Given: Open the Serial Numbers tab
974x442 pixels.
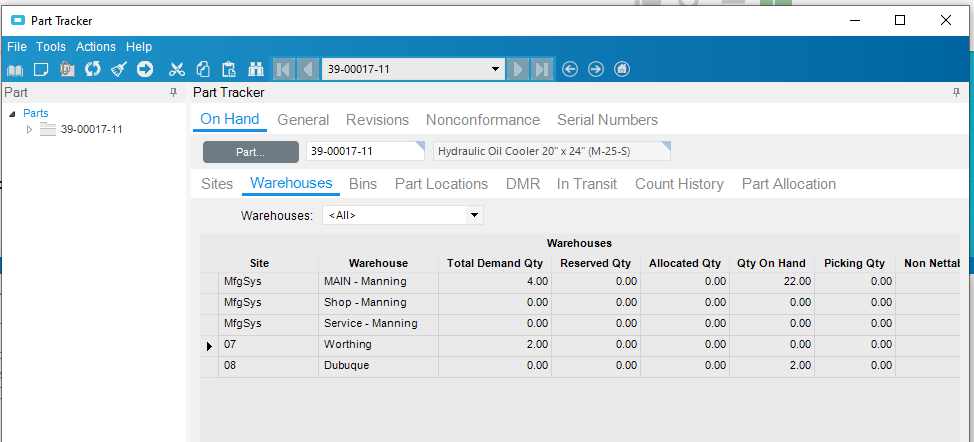Looking at the screenshot, I should [608, 120].
